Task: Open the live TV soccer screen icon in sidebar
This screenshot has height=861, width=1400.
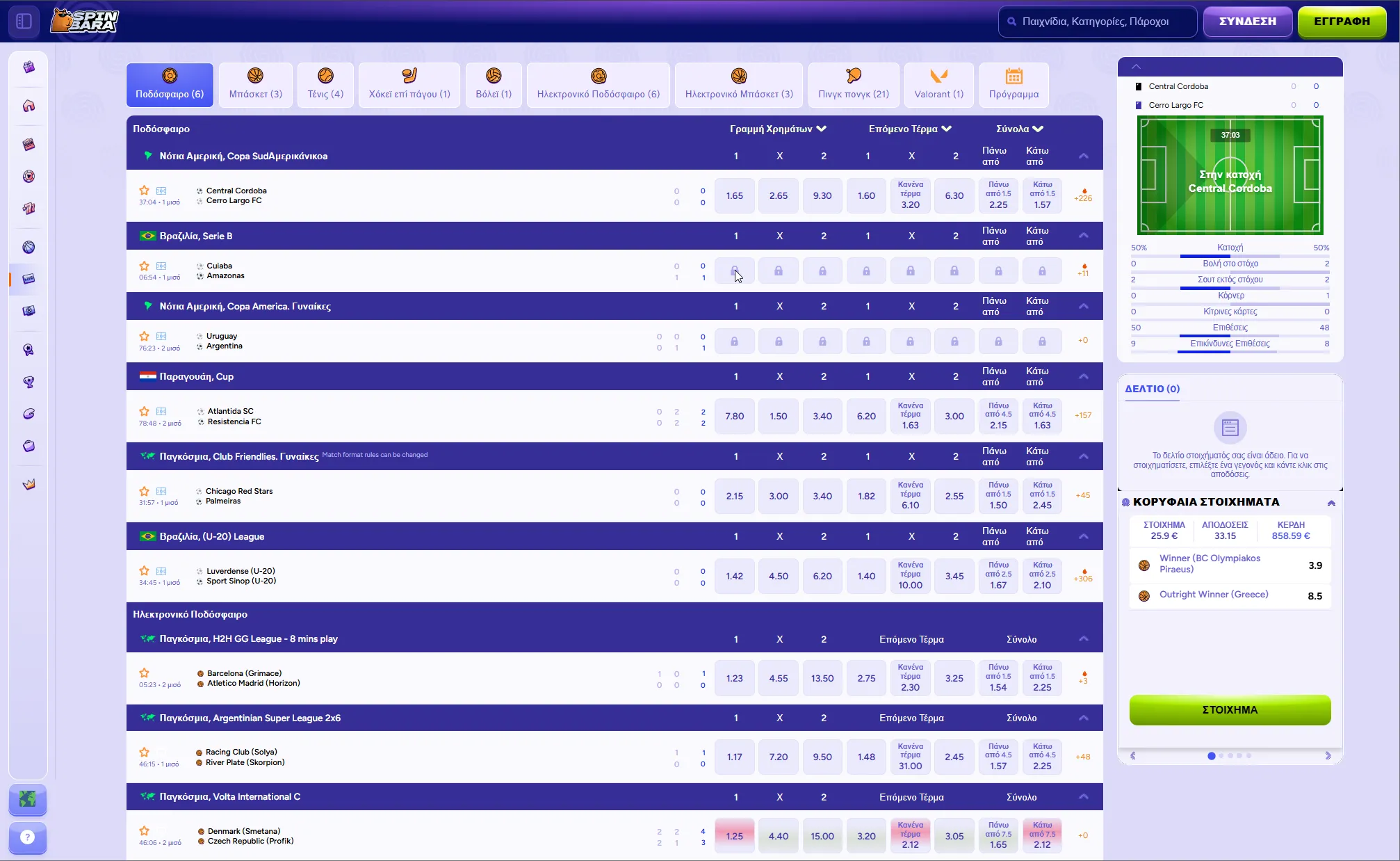Action: click(x=29, y=311)
